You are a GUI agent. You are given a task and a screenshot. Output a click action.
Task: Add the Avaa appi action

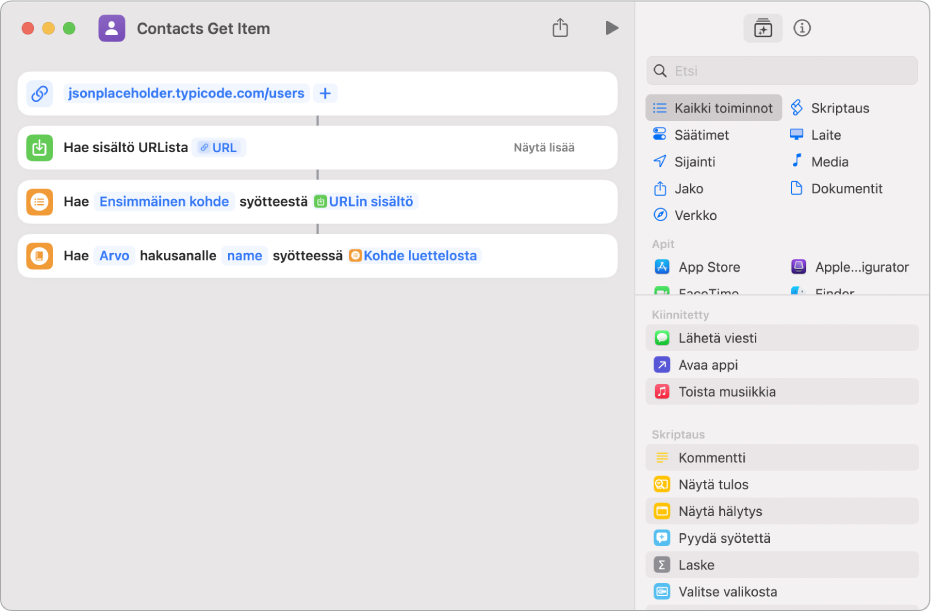point(782,364)
